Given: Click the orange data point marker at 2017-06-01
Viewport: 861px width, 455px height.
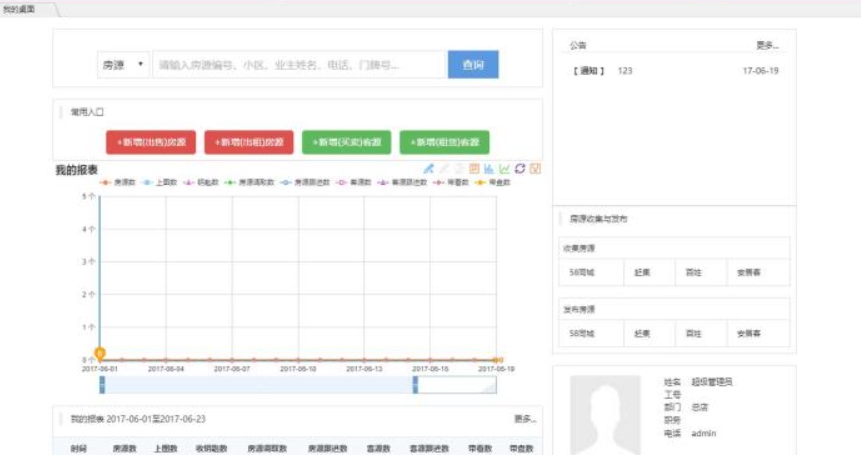Looking at the screenshot, I should (x=100, y=353).
